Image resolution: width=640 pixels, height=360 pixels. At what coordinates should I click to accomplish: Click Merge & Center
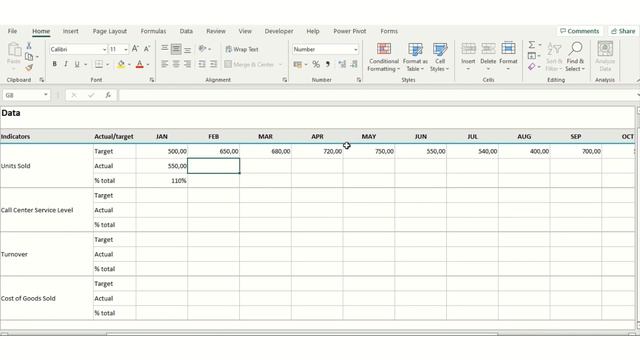pos(249,64)
